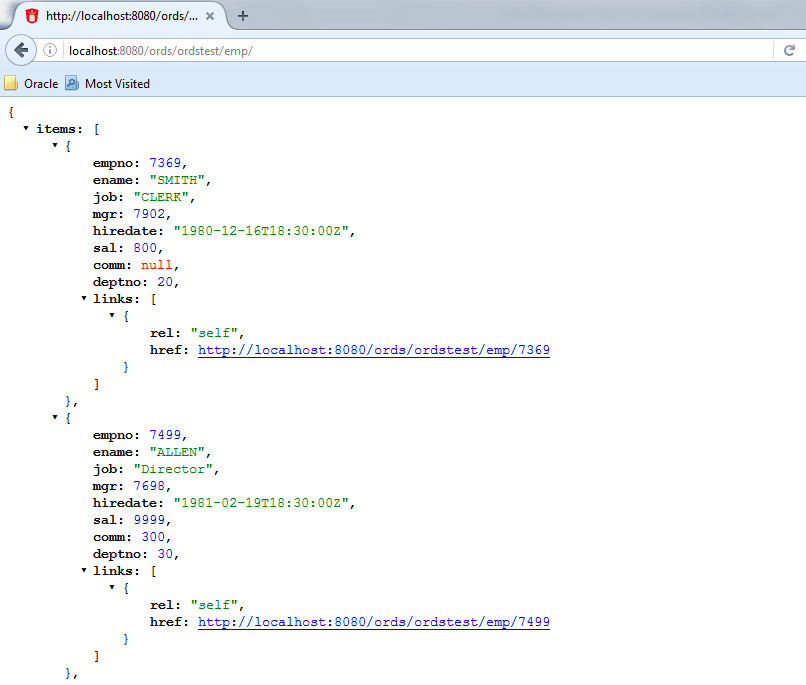The height and width of the screenshot is (685, 806).
Task: Click the reload page icon
Action: 789,50
